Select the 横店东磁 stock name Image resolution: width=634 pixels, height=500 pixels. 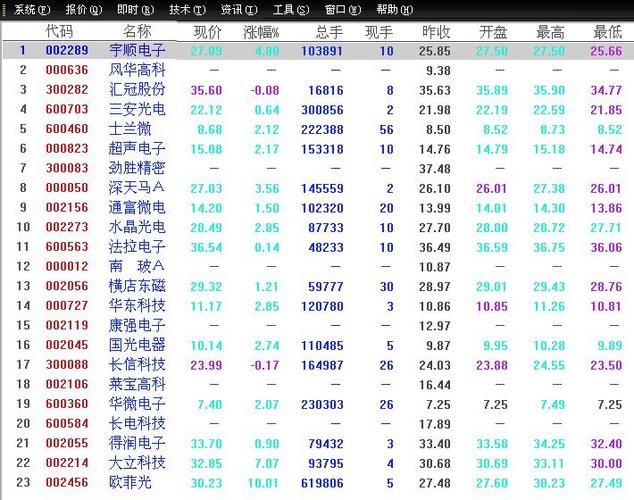[x=137, y=286]
